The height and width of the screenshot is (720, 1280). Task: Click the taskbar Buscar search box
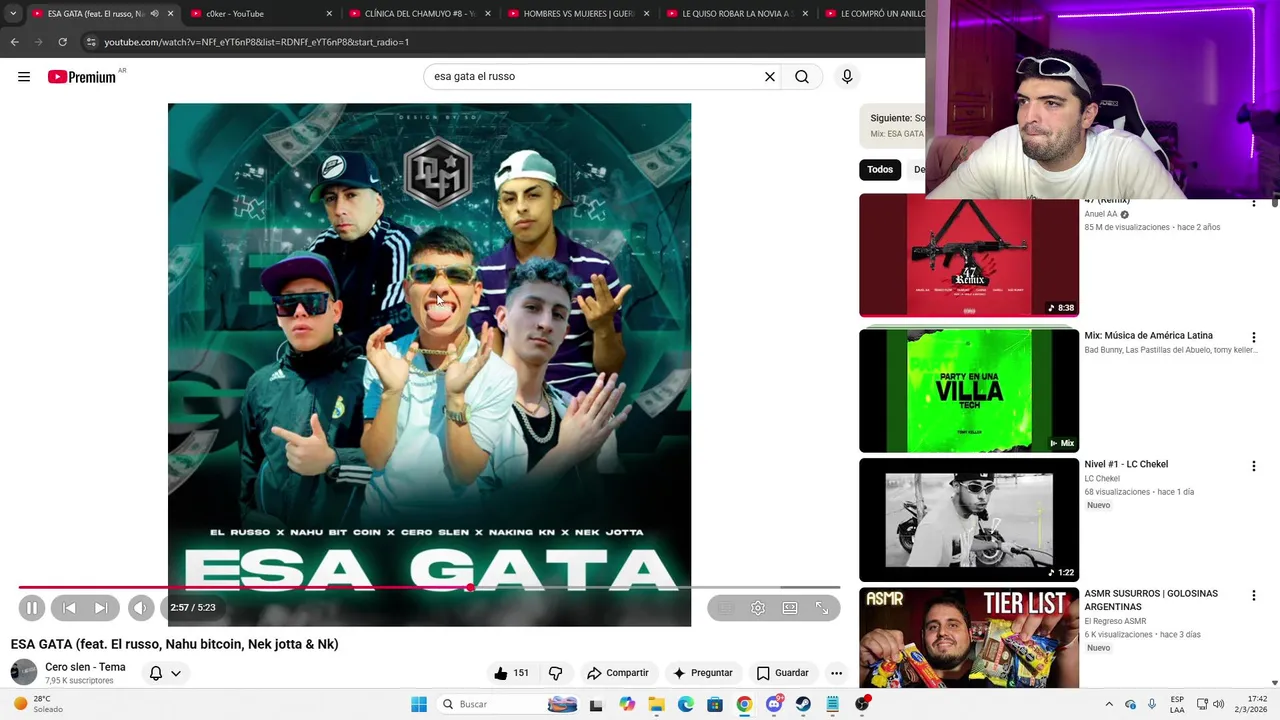coord(508,704)
